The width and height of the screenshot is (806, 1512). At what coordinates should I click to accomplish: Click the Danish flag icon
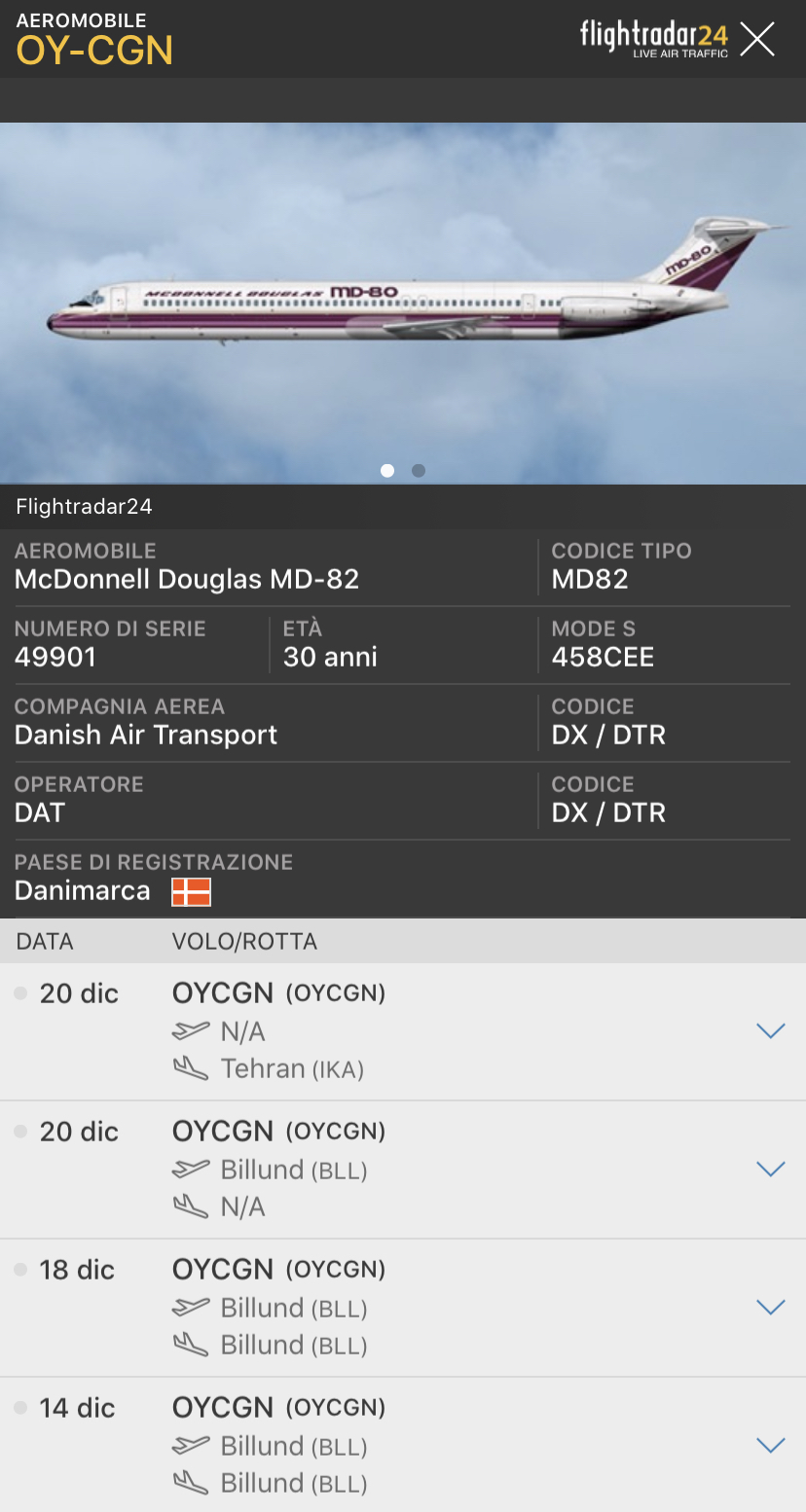coord(191,891)
